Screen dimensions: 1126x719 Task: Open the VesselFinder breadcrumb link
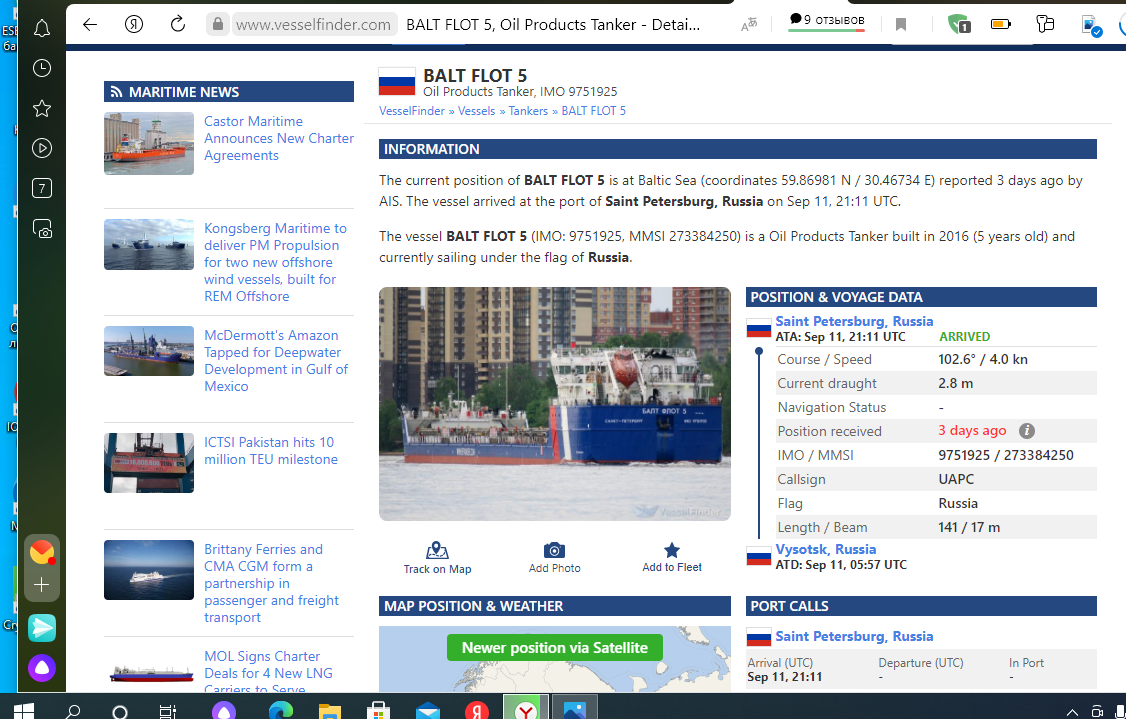point(412,111)
